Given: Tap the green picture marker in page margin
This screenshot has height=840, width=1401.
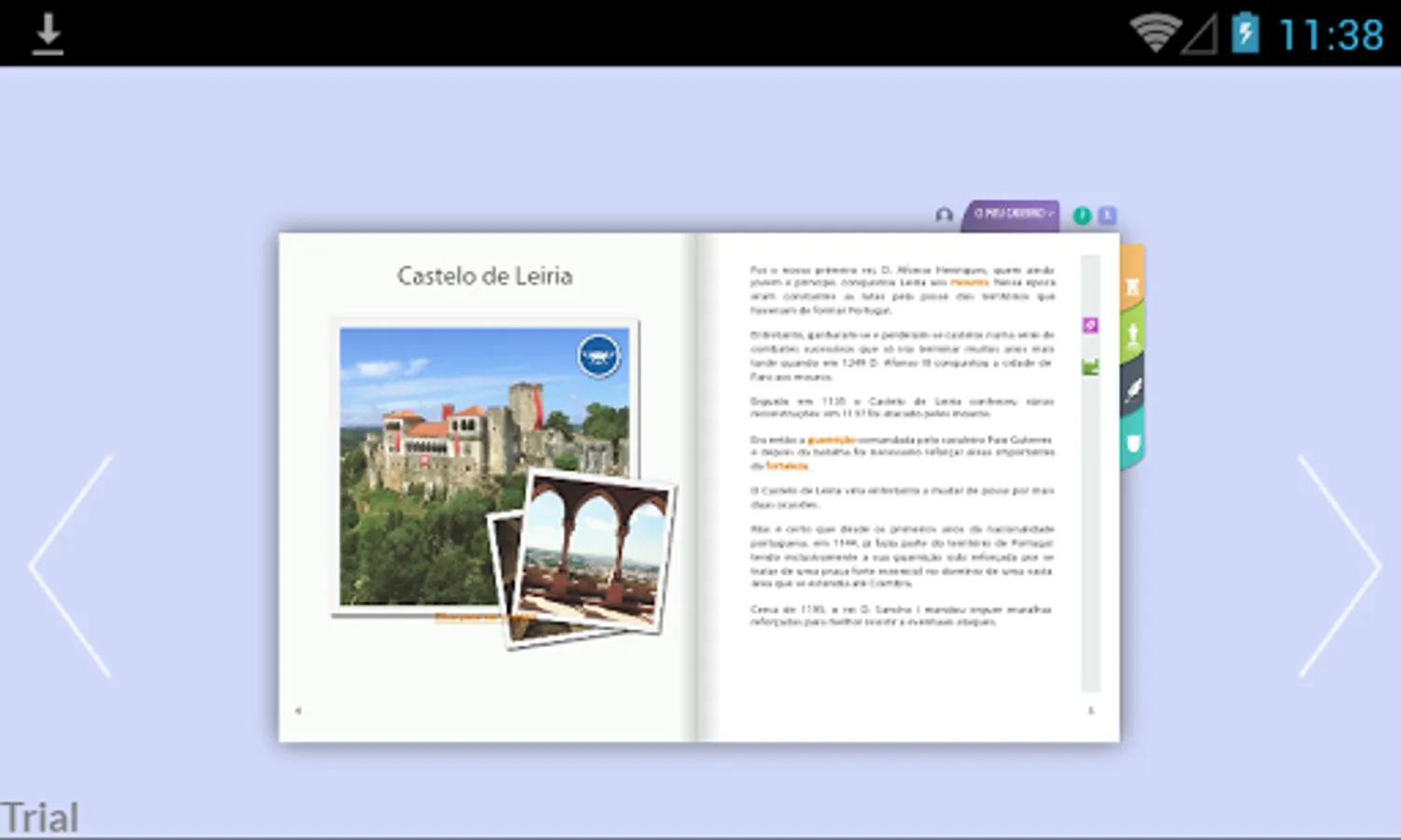Looking at the screenshot, I should tap(1090, 368).
